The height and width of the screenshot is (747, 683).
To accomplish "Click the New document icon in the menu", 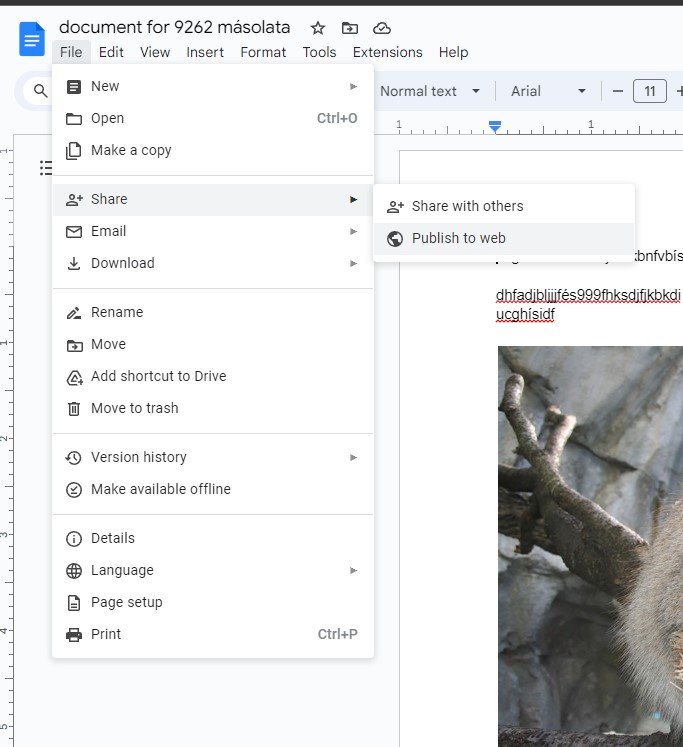I will pyautogui.click(x=74, y=87).
